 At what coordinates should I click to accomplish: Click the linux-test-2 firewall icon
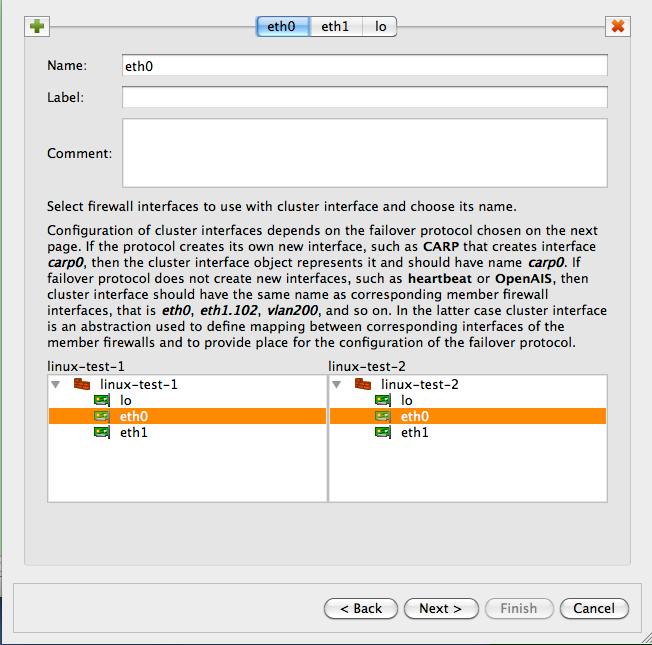pos(363,384)
